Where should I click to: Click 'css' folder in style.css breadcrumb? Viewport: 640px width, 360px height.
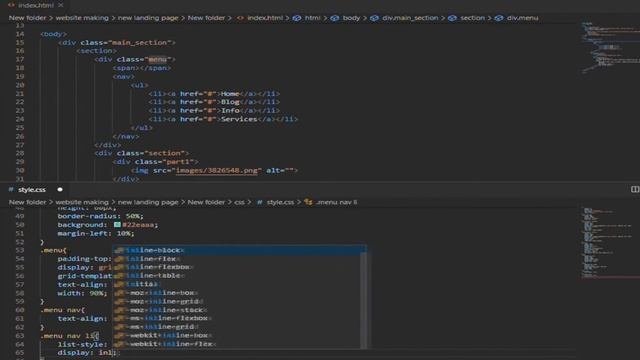coord(239,202)
